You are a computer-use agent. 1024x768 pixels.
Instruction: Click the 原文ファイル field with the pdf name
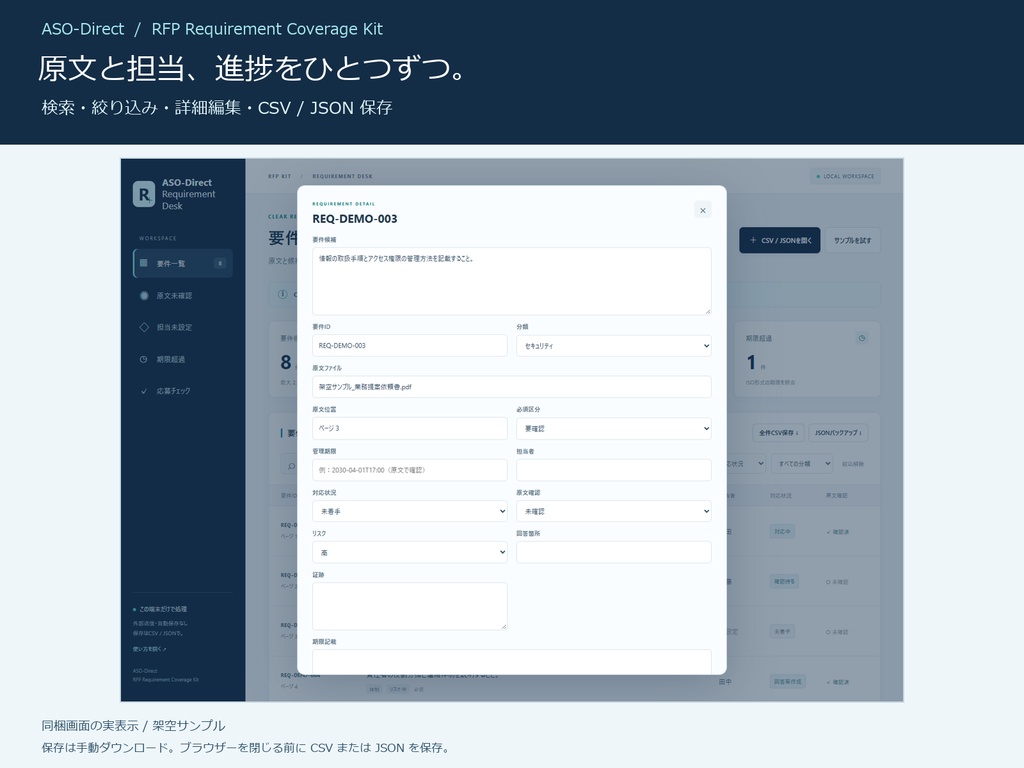click(511, 387)
